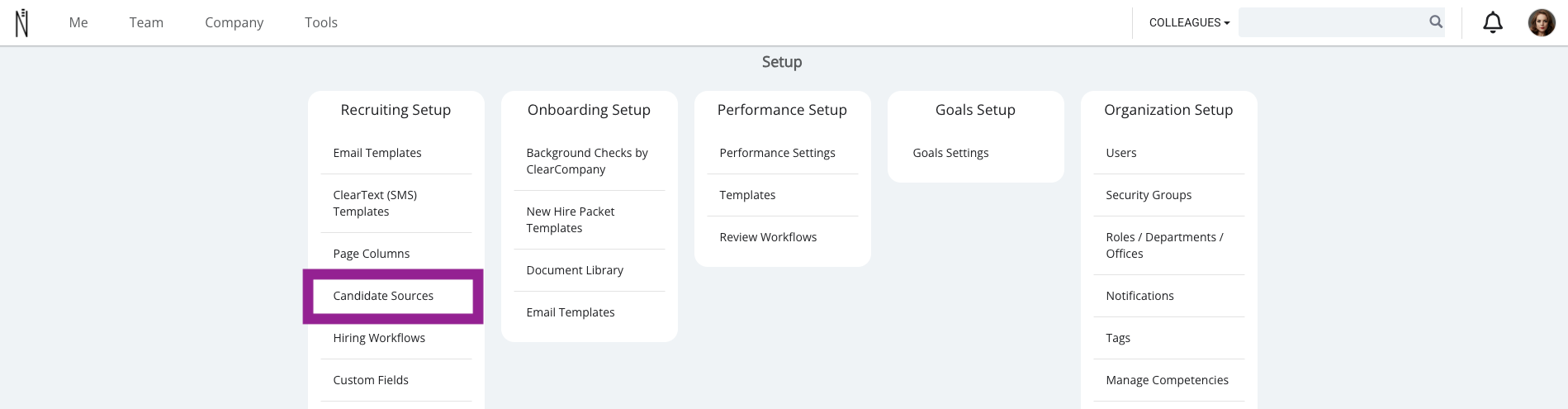1568x409 pixels.
Task: Open Hiring Workflows setup link
Action: [x=379, y=338]
